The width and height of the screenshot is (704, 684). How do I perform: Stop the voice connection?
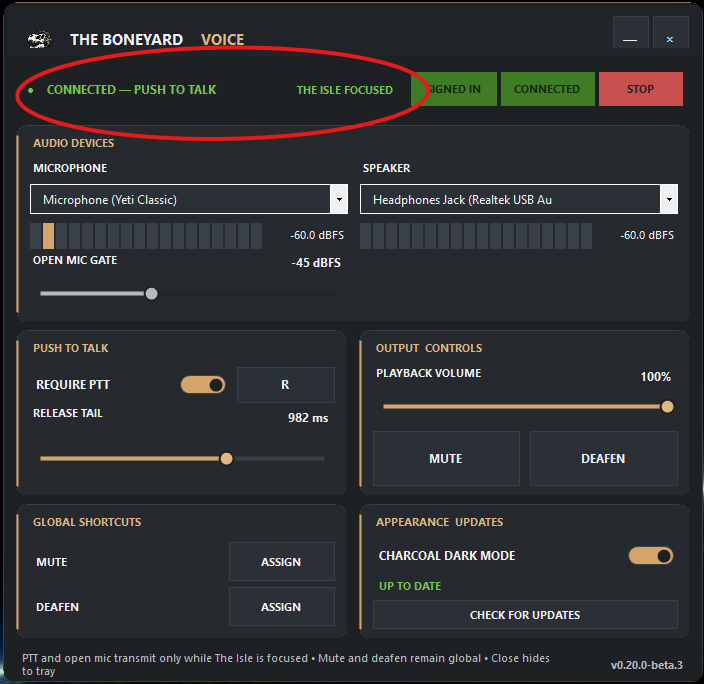641,89
